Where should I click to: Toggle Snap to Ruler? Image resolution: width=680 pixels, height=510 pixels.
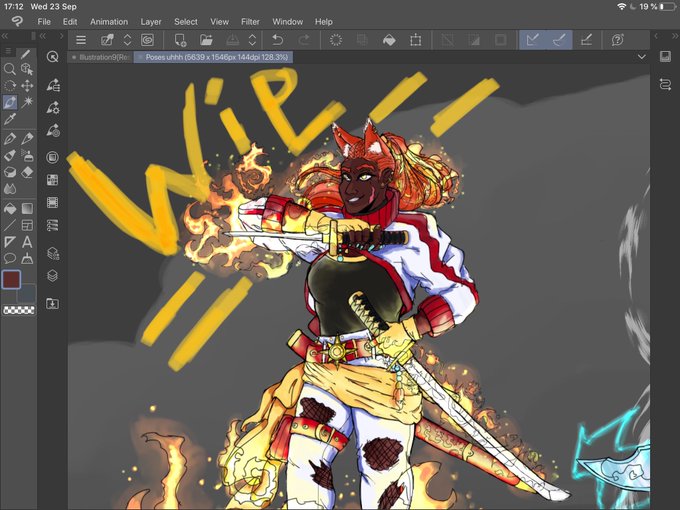(533, 40)
